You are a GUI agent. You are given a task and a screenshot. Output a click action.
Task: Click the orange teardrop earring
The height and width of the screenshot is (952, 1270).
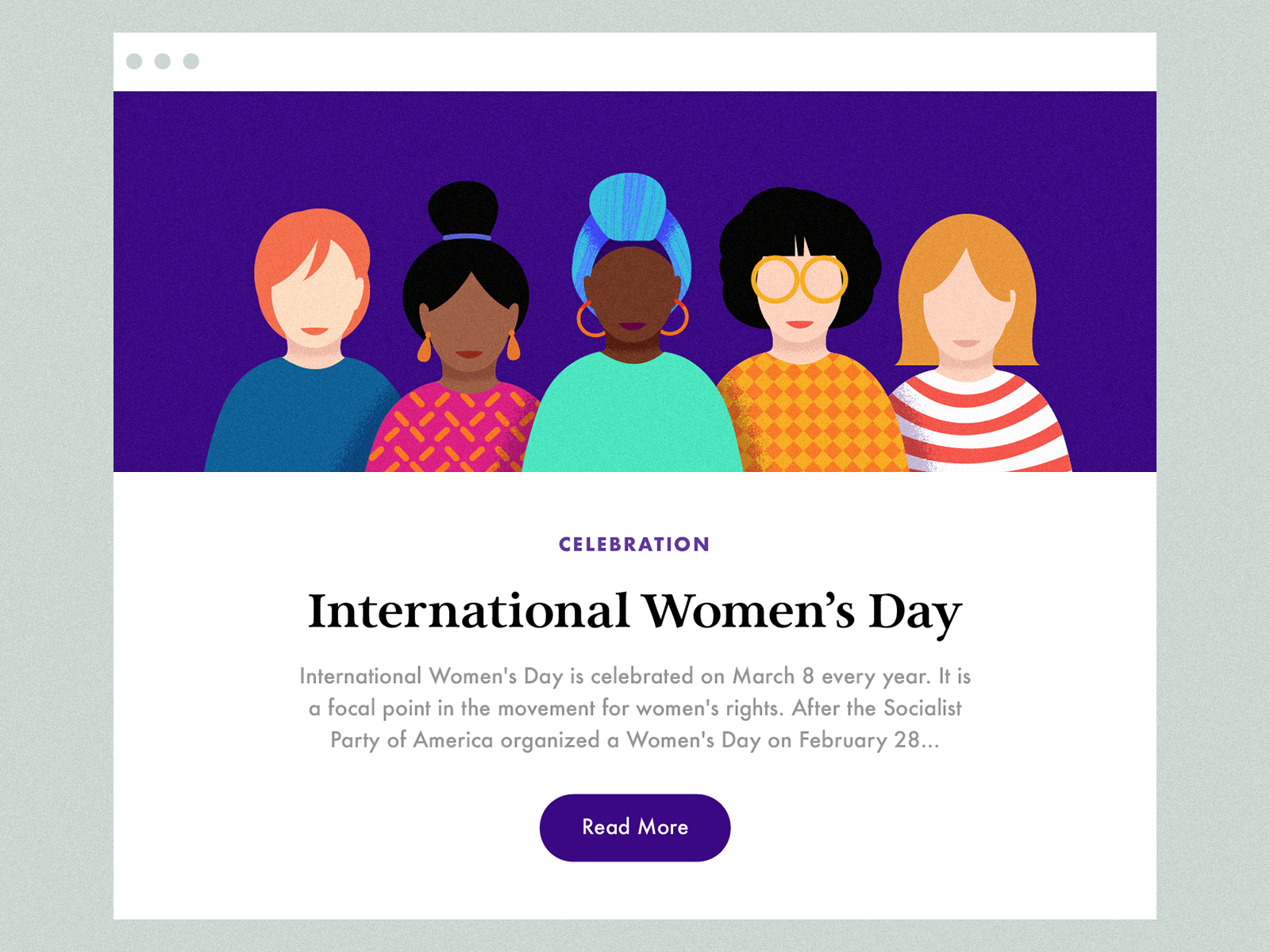425,347
